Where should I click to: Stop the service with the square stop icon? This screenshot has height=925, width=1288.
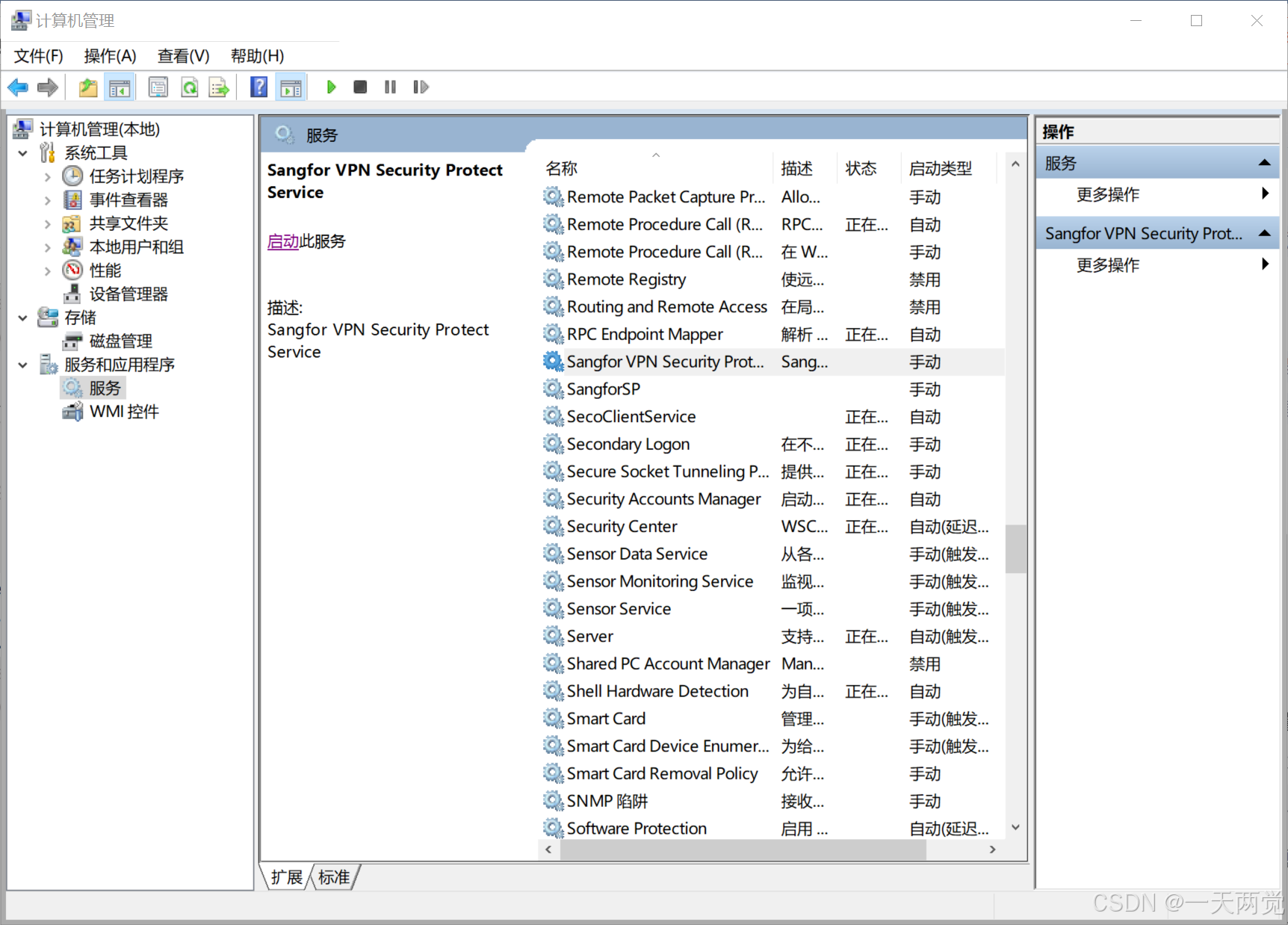(360, 87)
